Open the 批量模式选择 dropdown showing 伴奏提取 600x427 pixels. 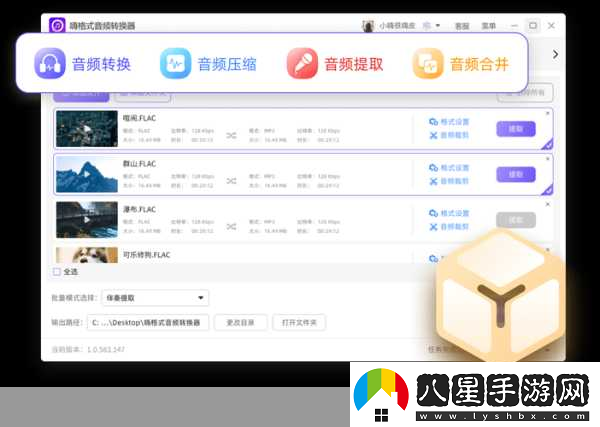(x=155, y=298)
